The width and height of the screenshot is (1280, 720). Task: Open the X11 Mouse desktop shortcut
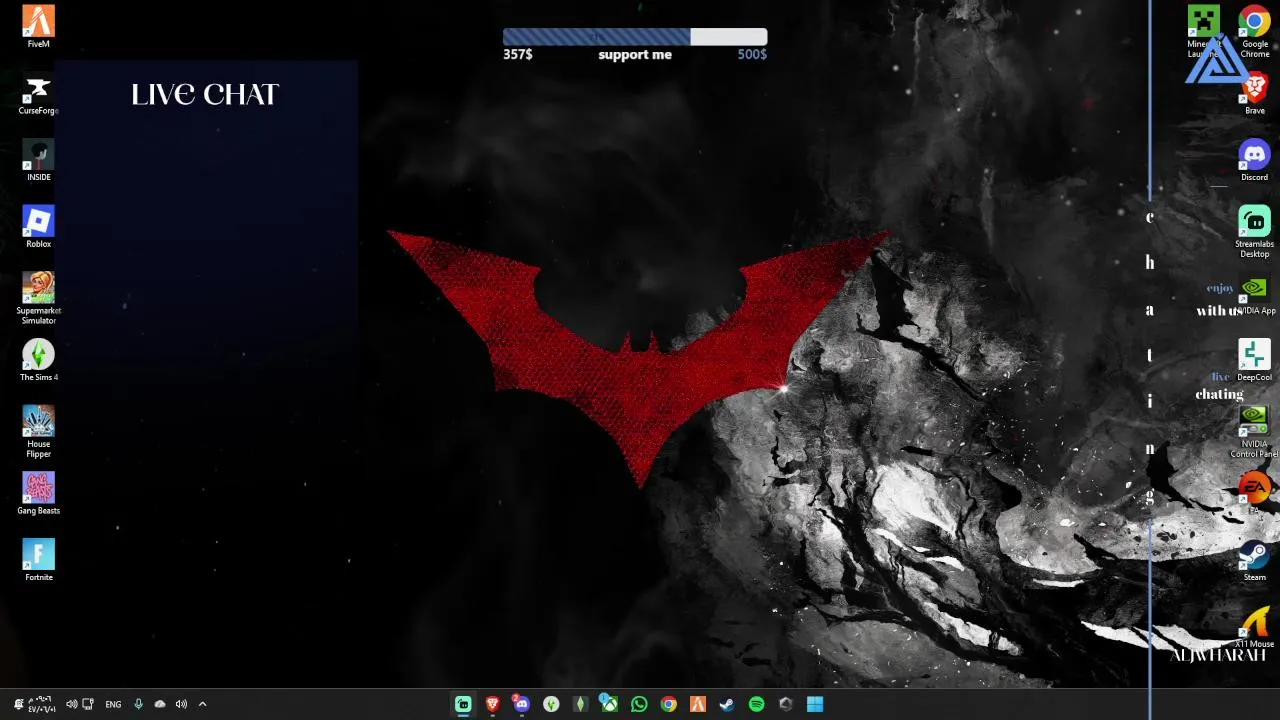[x=1254, y=627]
